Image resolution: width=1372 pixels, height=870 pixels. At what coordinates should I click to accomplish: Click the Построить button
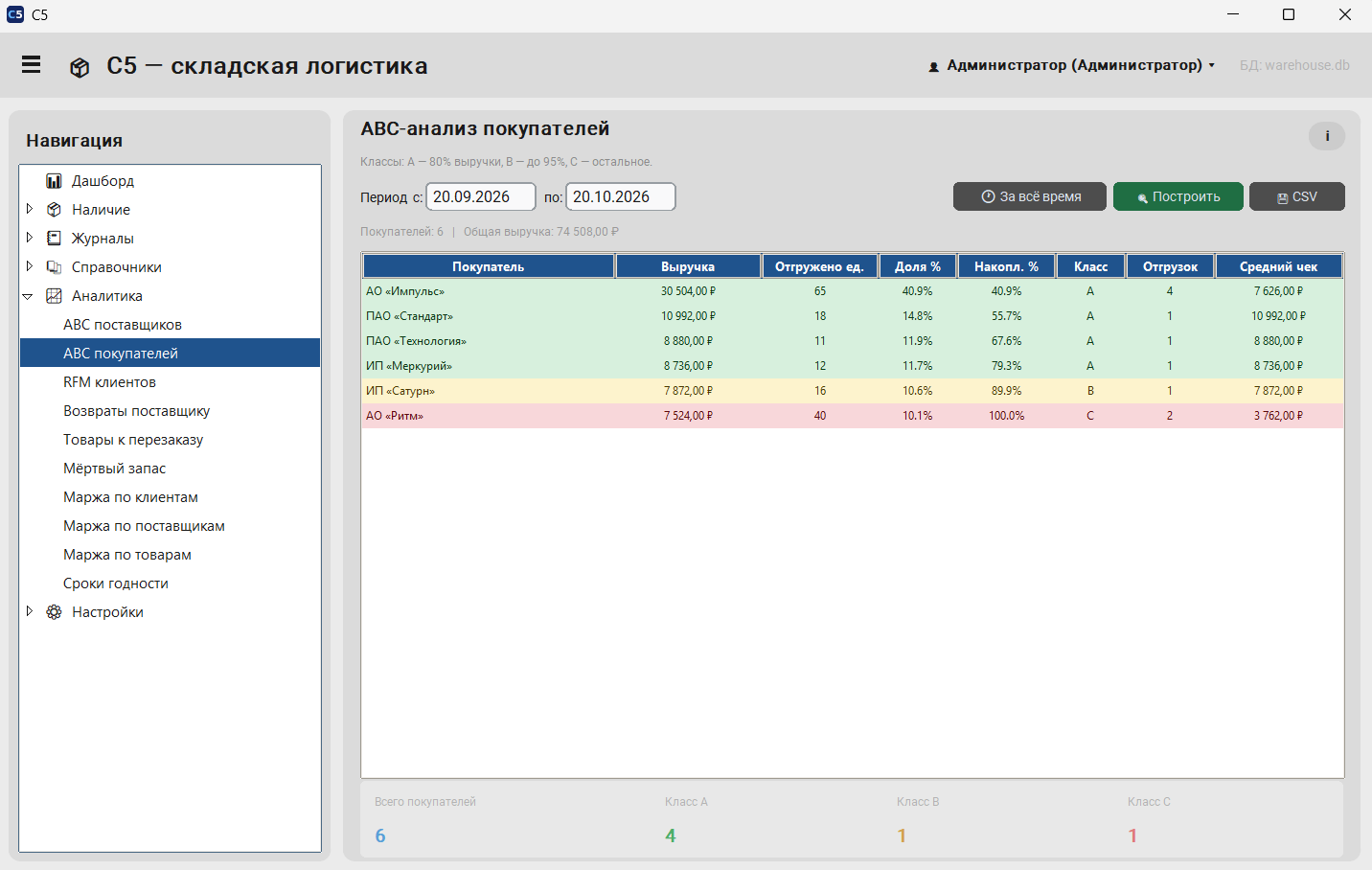point(1178,196)
